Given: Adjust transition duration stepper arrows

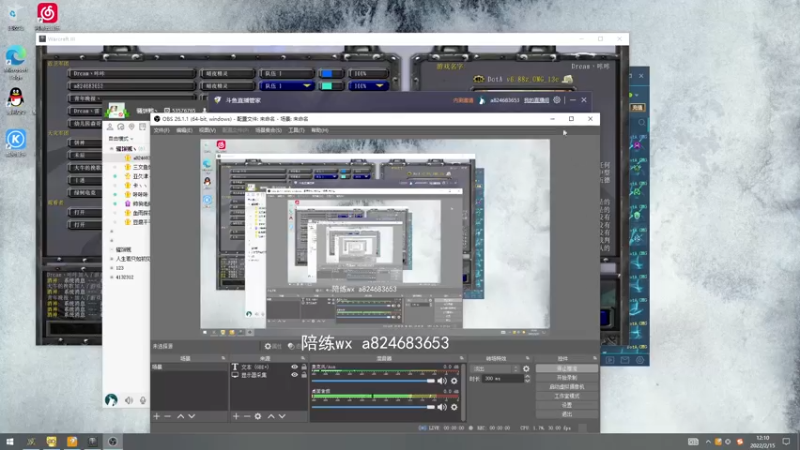Looking at the screenshot, I should [x=527, y=379].
